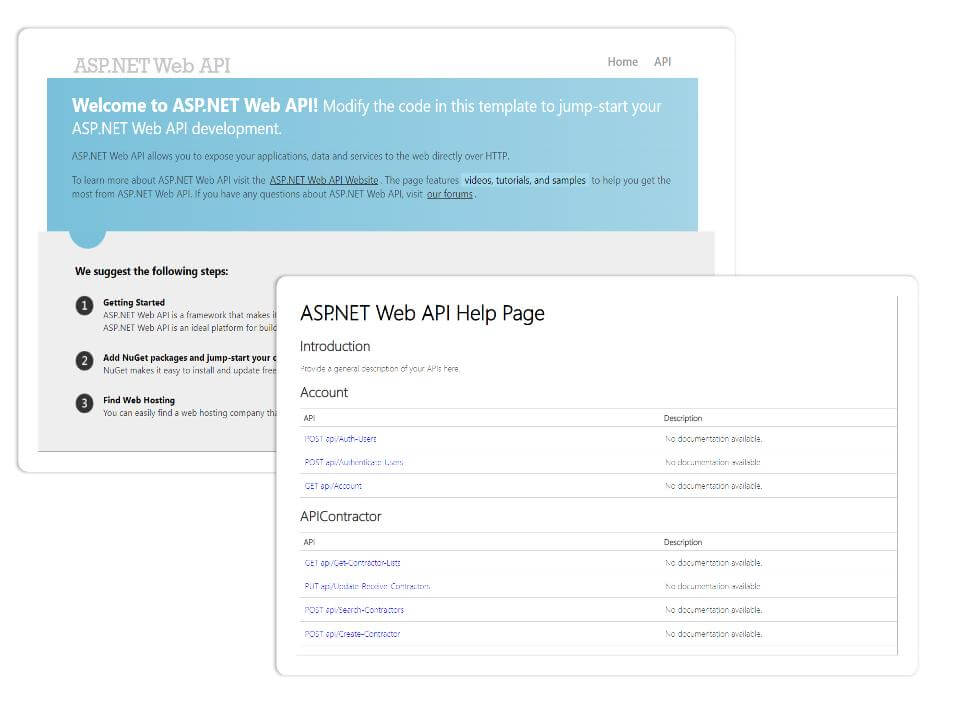Click the step 2 number badge
The image size is (960, 720).
tap(84, 361)
